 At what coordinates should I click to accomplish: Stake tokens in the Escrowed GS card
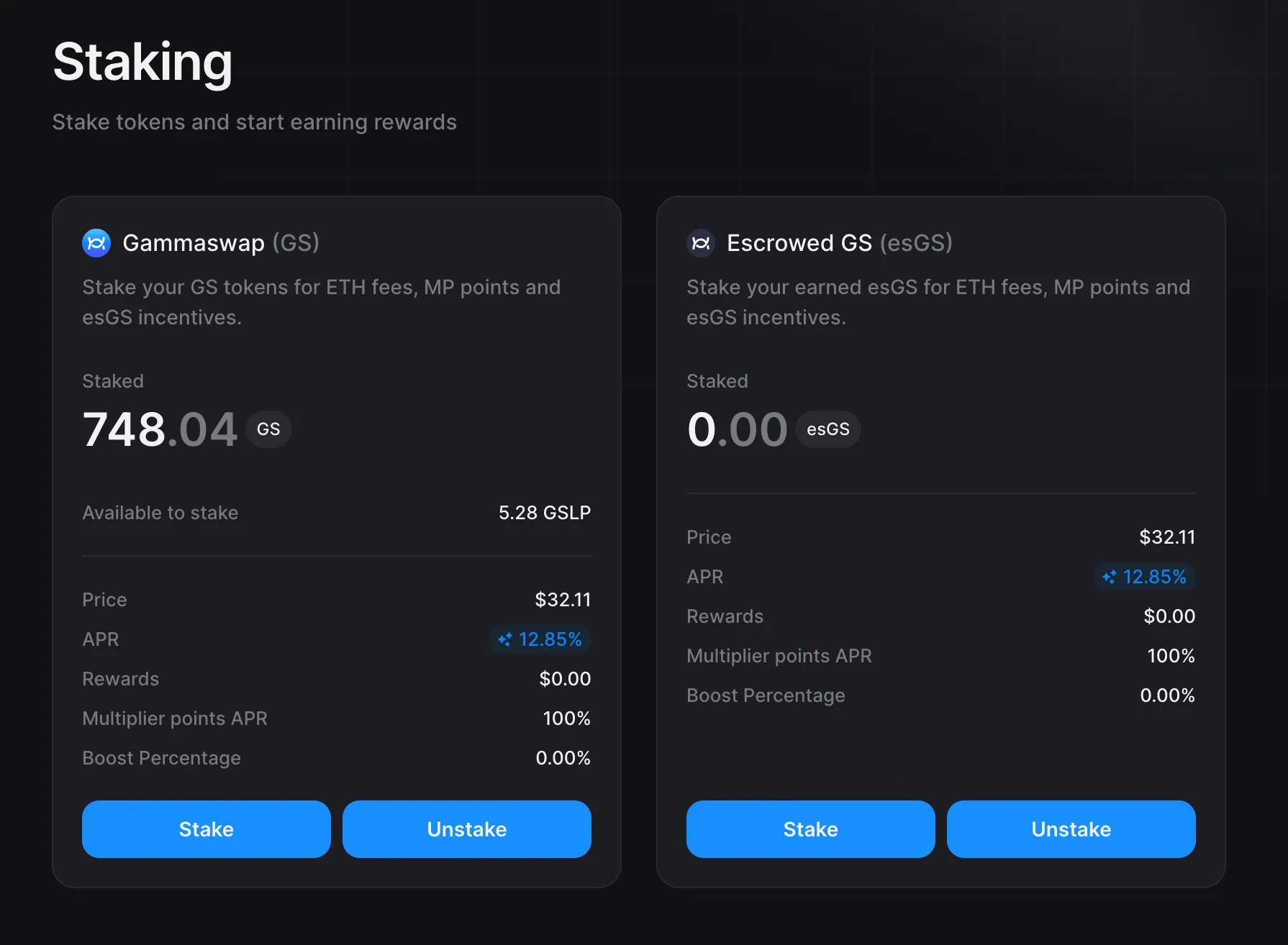point(811,829)
